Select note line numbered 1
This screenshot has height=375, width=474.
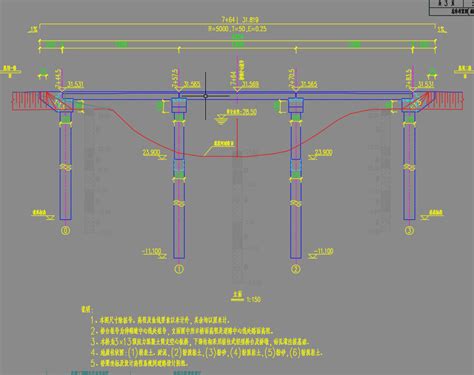coord(161,320)
